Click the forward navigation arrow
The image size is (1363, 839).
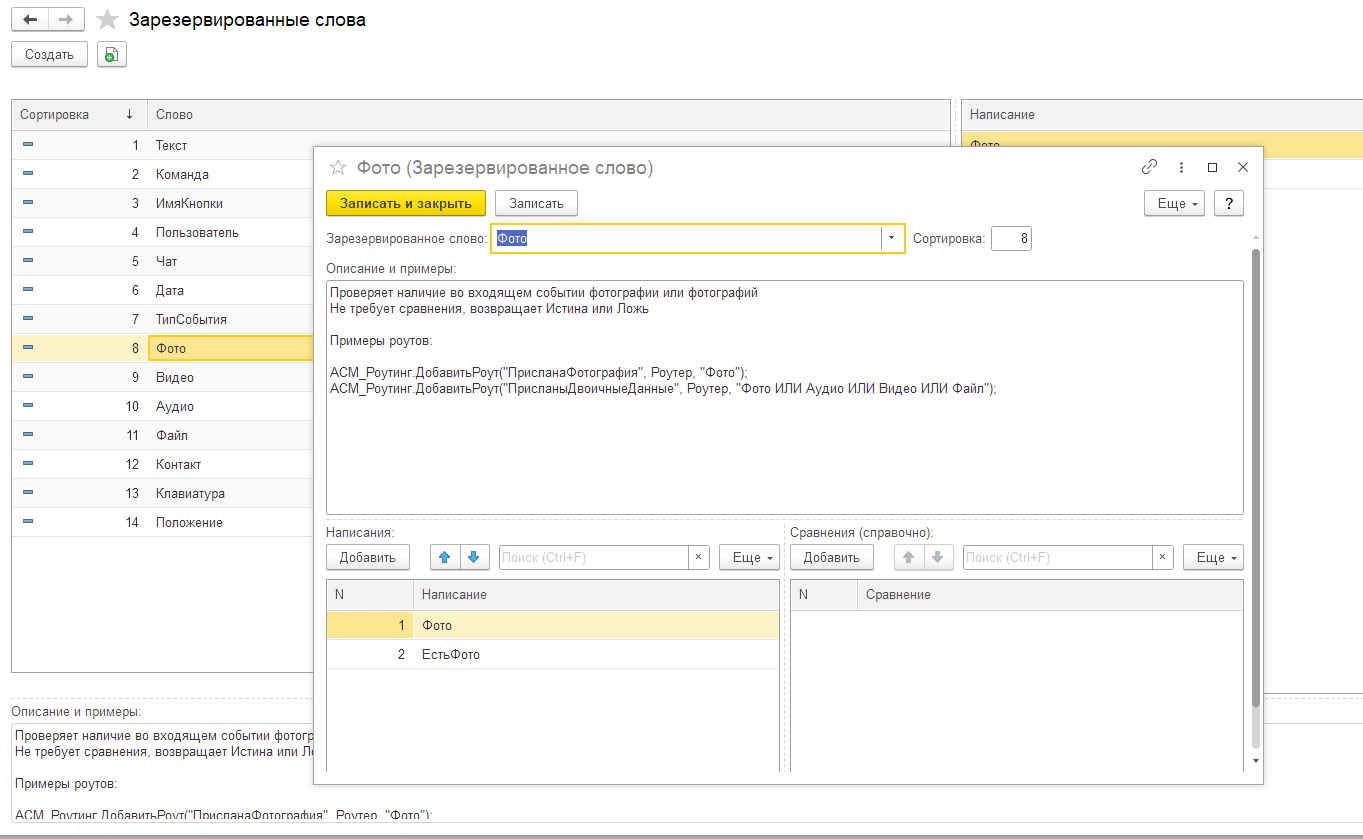tap(67, 20)
